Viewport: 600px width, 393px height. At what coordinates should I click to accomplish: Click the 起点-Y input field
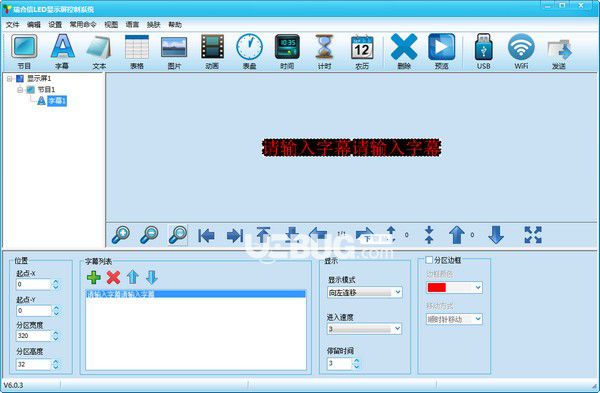pos(34,310)
